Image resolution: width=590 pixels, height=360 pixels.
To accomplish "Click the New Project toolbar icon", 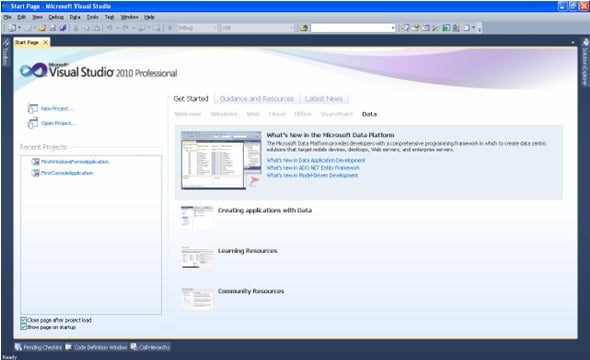I will [x=12, y=28].
